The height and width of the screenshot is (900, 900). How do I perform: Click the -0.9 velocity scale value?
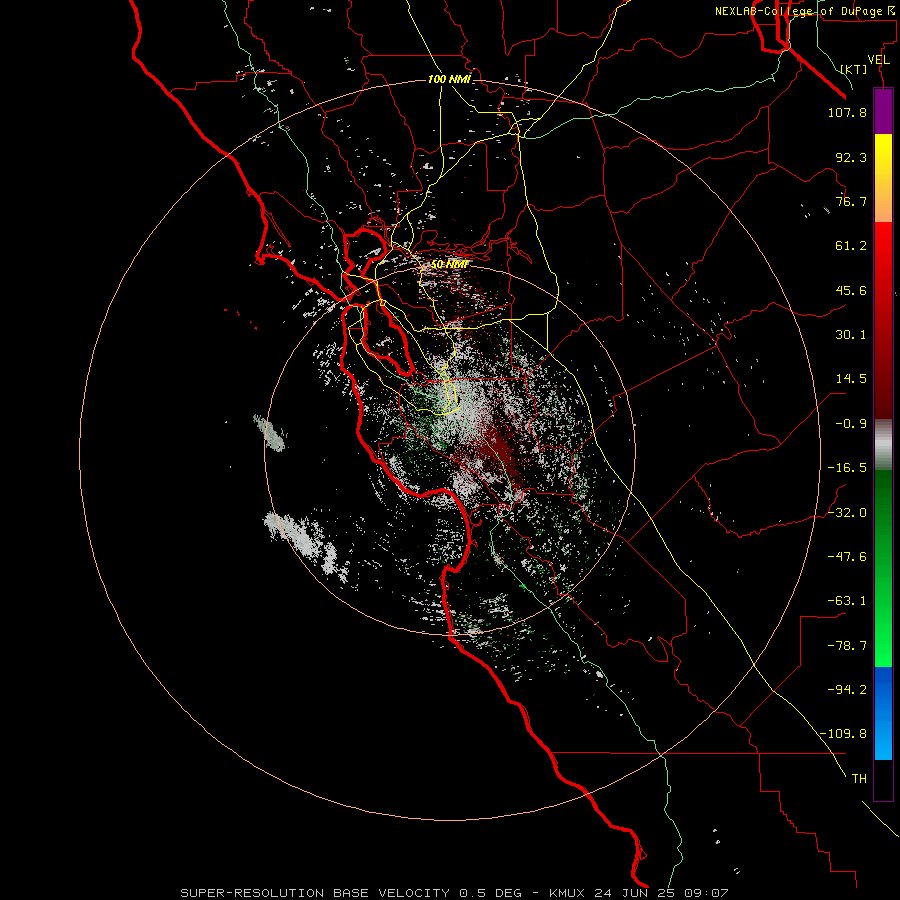point(851,424)
